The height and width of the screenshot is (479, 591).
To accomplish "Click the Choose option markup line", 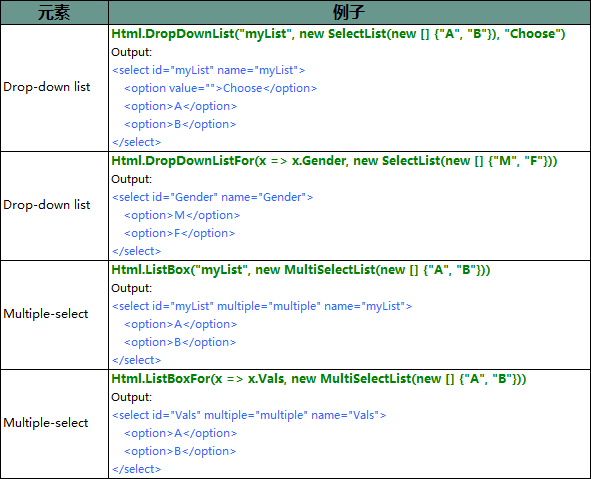I will click(x=220, y=88).
